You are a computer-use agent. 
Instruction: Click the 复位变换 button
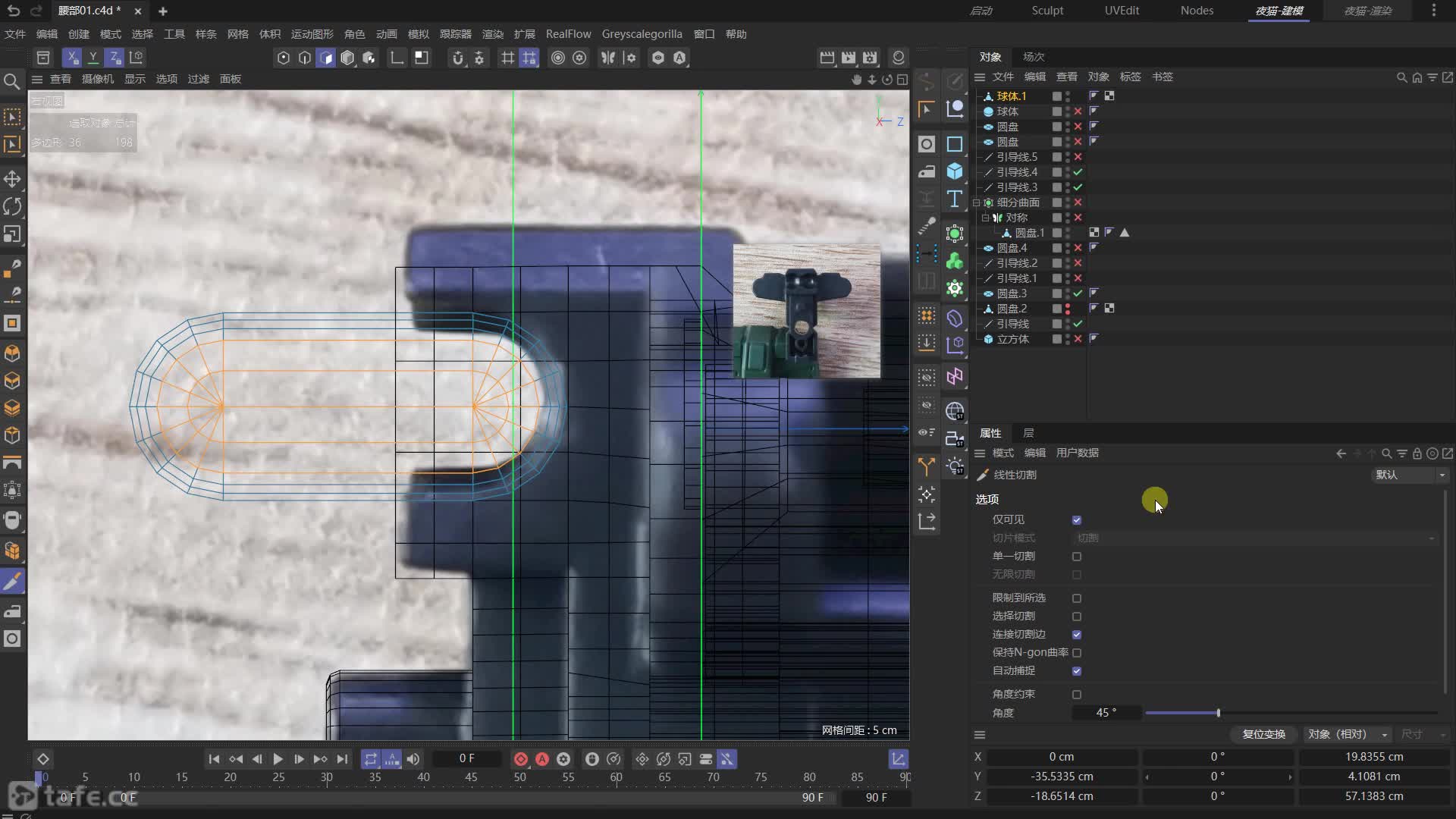(1263, 734)
